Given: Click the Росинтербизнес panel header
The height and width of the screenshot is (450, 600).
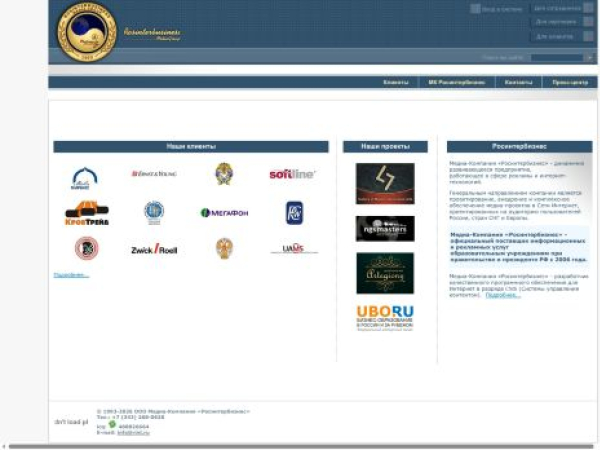Looking at the screenshot, I should pyautogui.click(x=519, y=147).
